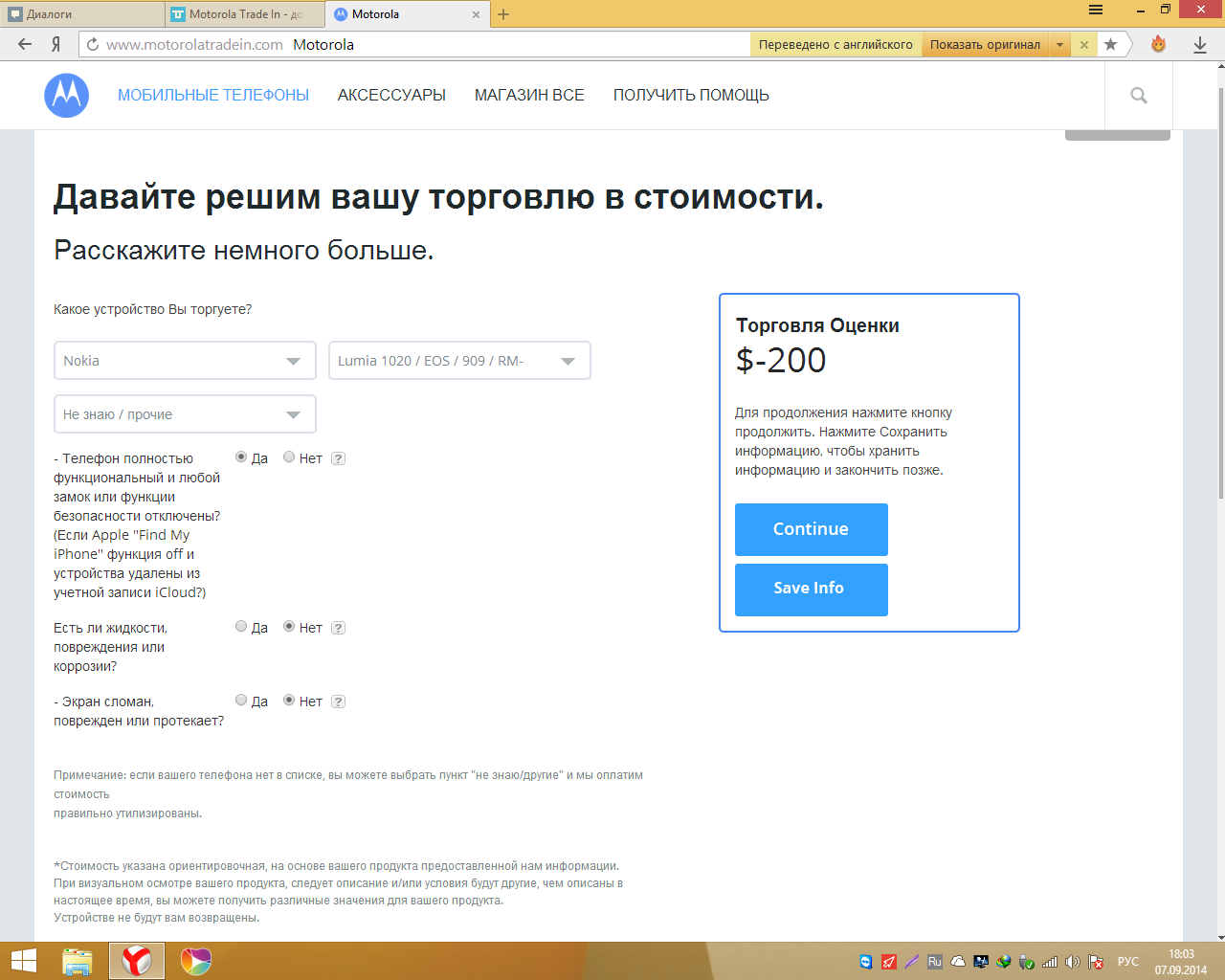Click the Motorola logo
This screenshot has width=1225, height=980.
coord(67,96)
